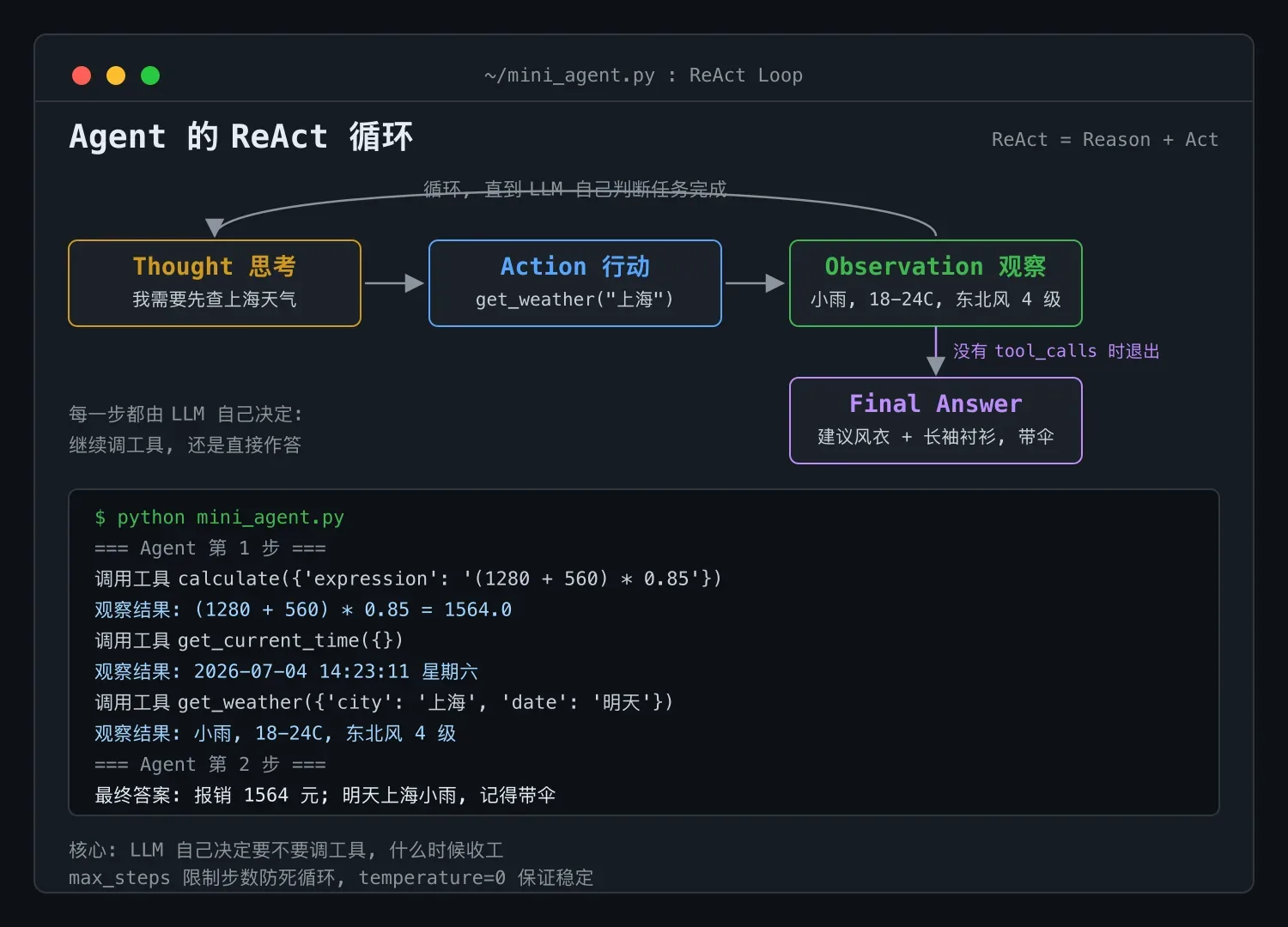Click weather result text inside the Observation box
The width and height of the screenshot is (1288, 927).
[x=936, y=300]
